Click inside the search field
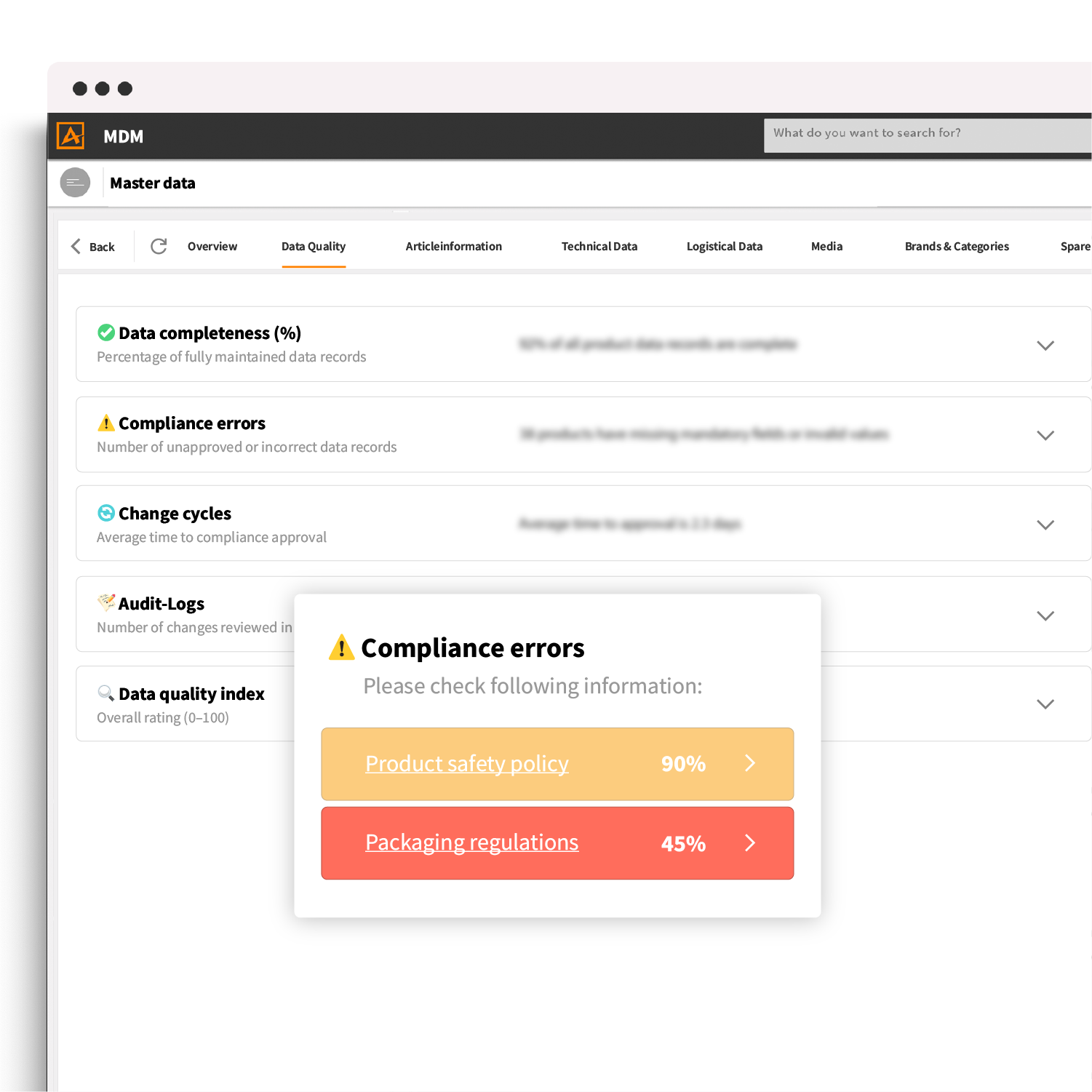 click(x=924, y=135)
